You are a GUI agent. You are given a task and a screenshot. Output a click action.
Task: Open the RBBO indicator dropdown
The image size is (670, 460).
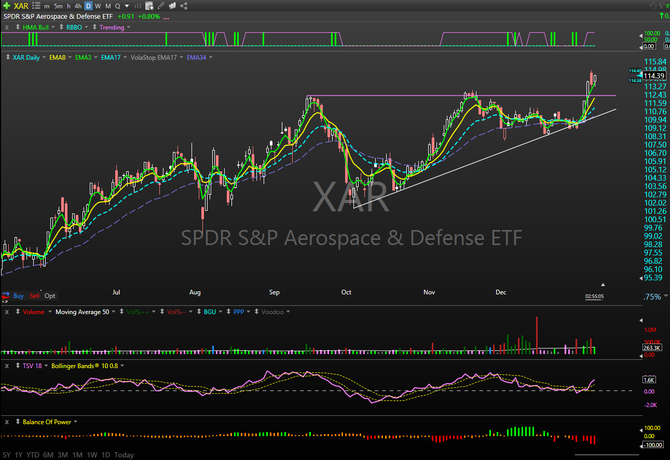[86, 27]
